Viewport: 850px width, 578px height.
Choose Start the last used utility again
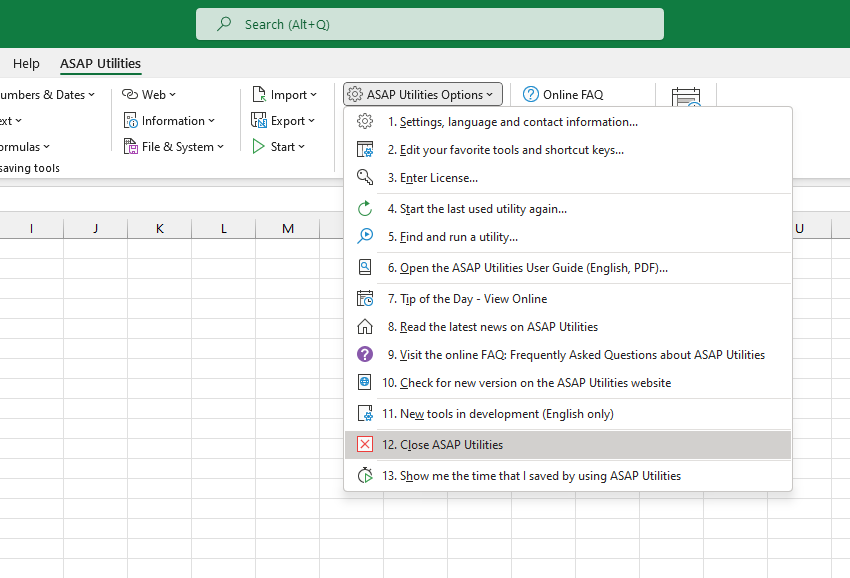568,209
